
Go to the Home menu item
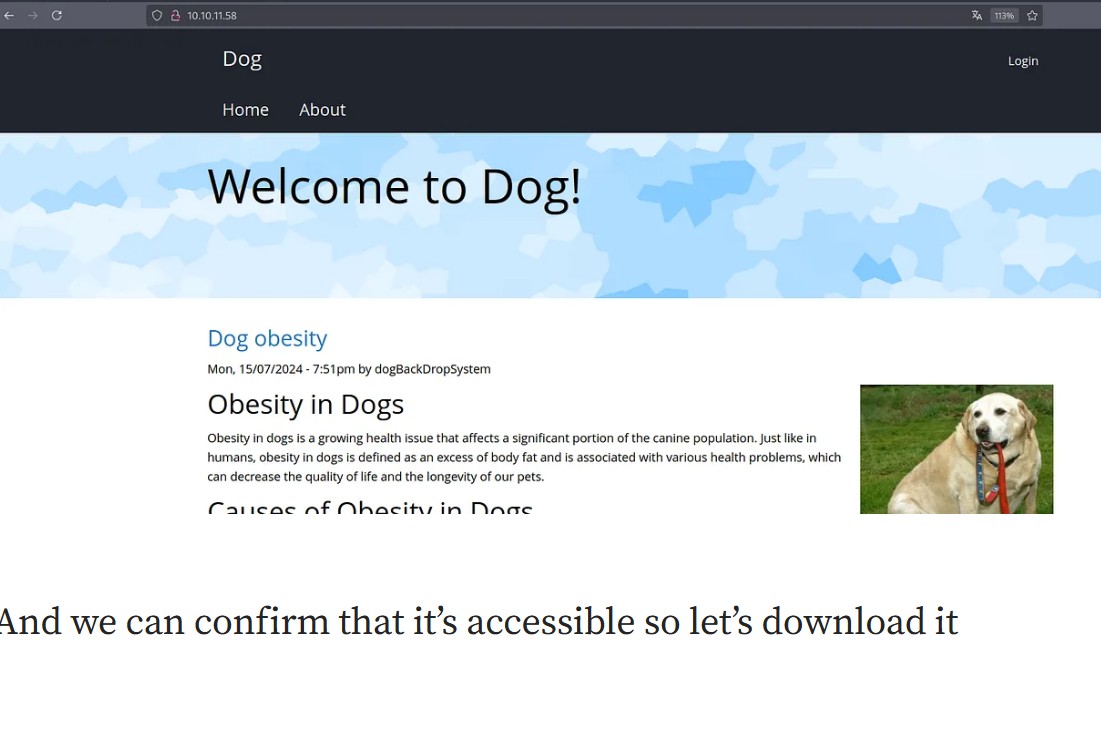click(x=246, y=109)
